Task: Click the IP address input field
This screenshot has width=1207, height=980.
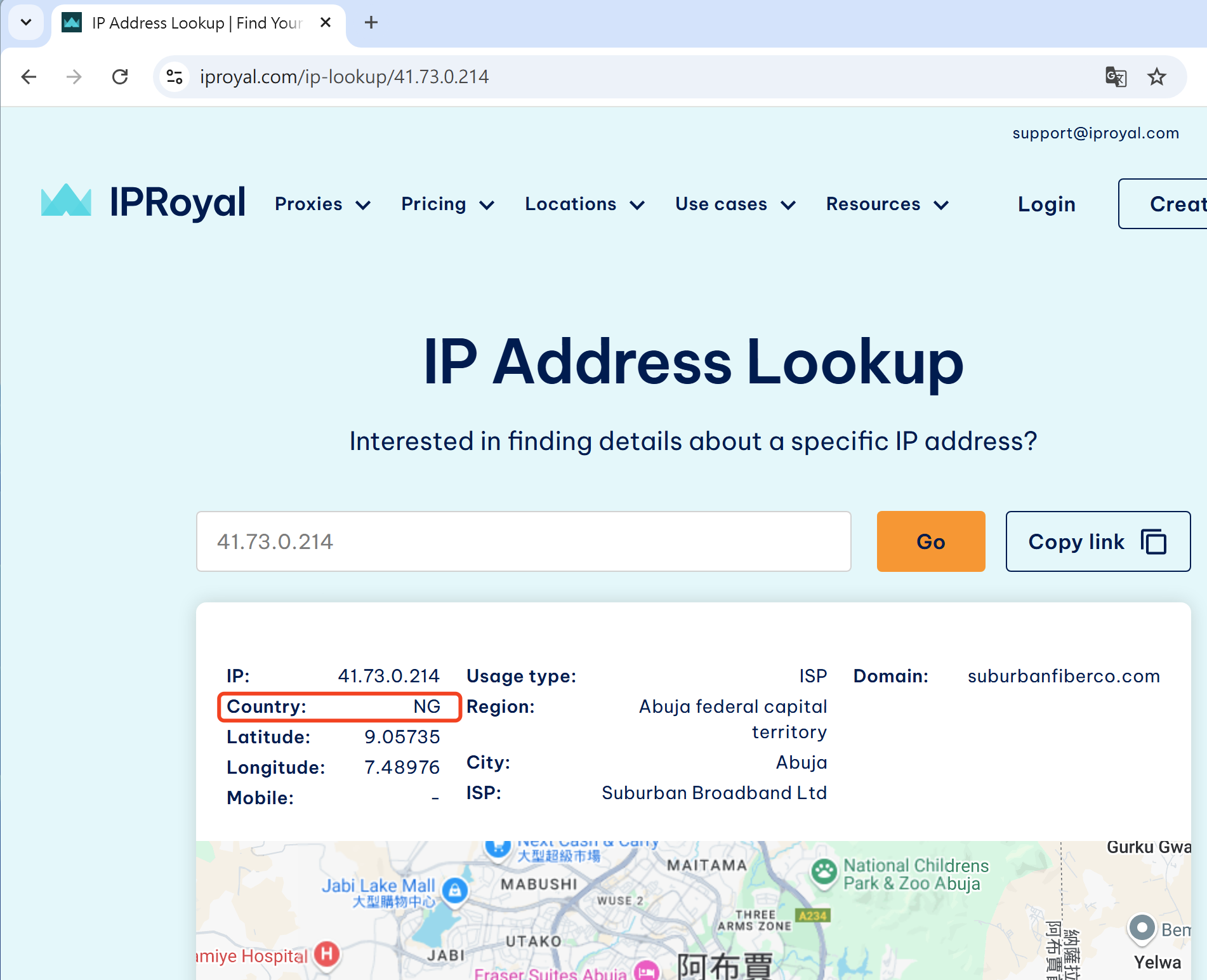Action: pyautogui.click(x=524, y=541)
